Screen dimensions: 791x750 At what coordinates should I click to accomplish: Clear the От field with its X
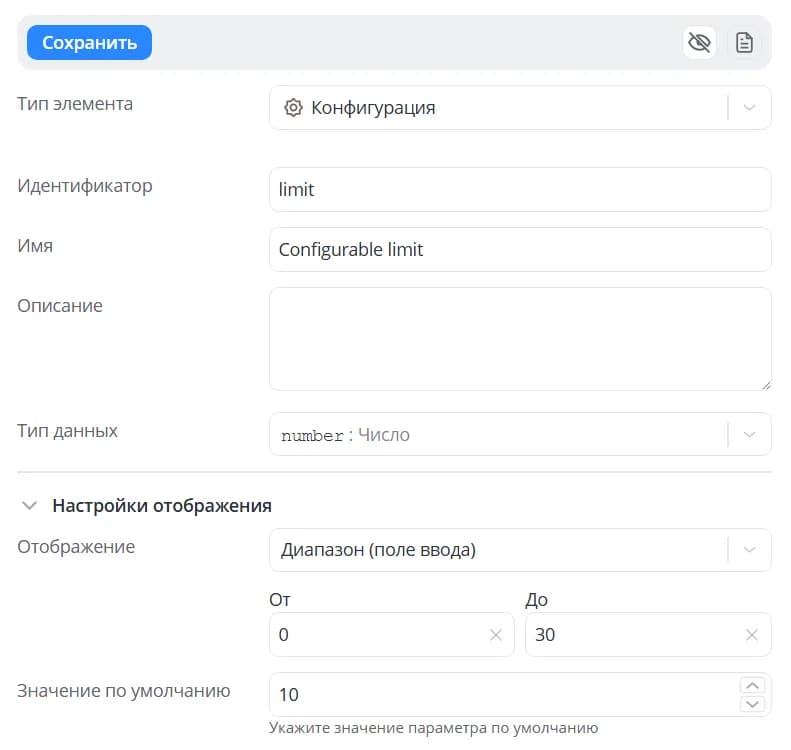coord(496,635)
